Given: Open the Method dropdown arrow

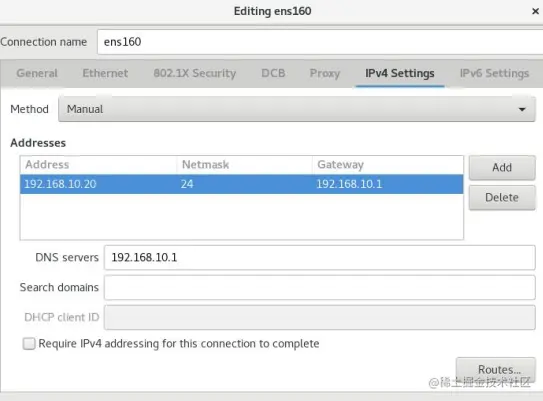Looking at the screenshot, I should click(522, 109).
